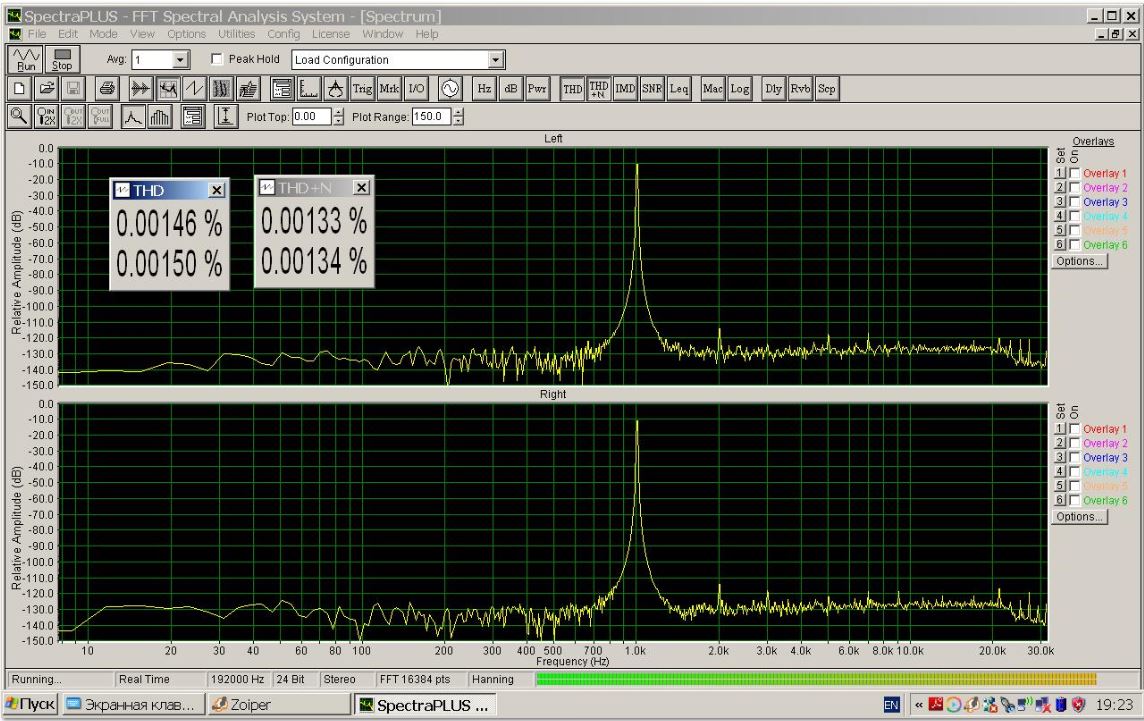Click the Plot Range stepper arrows
The image size is (1144, 721).
pos(457,117)
